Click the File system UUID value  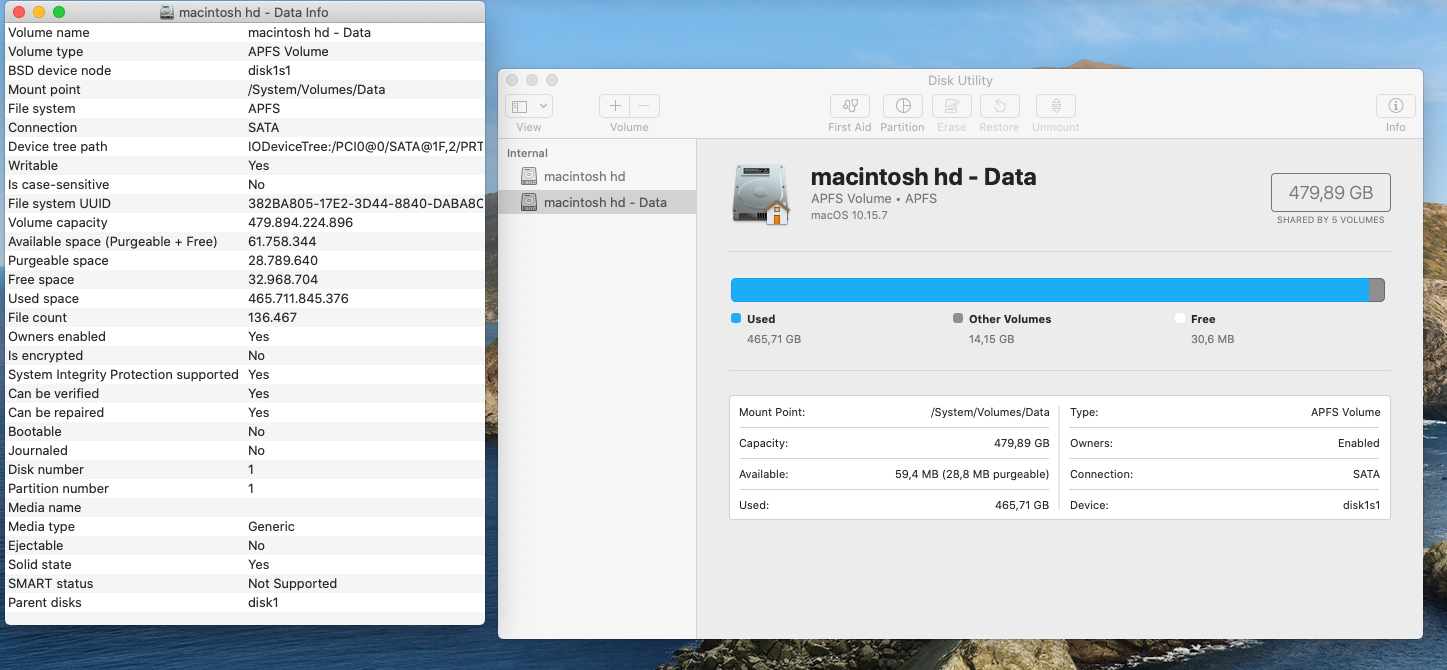[366, 204]
